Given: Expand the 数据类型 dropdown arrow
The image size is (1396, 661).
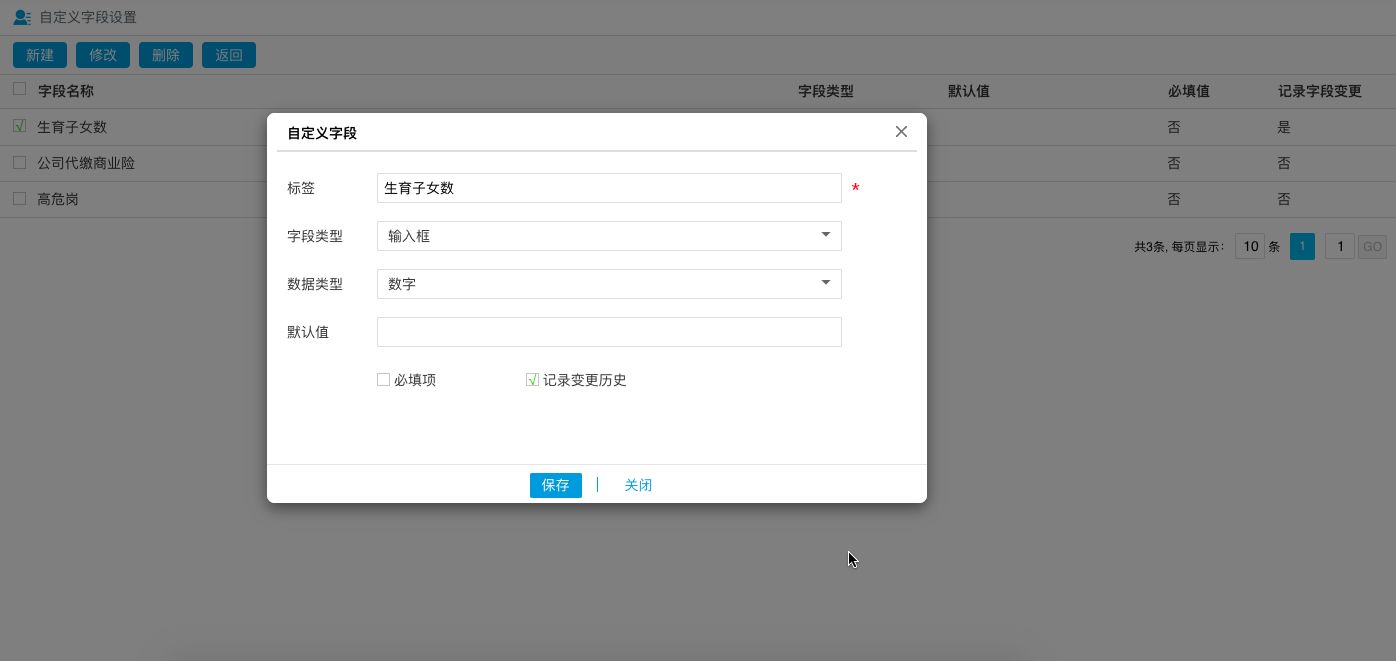Looking at the screenshot, I should pyautogui.click(x=826, y=283).
